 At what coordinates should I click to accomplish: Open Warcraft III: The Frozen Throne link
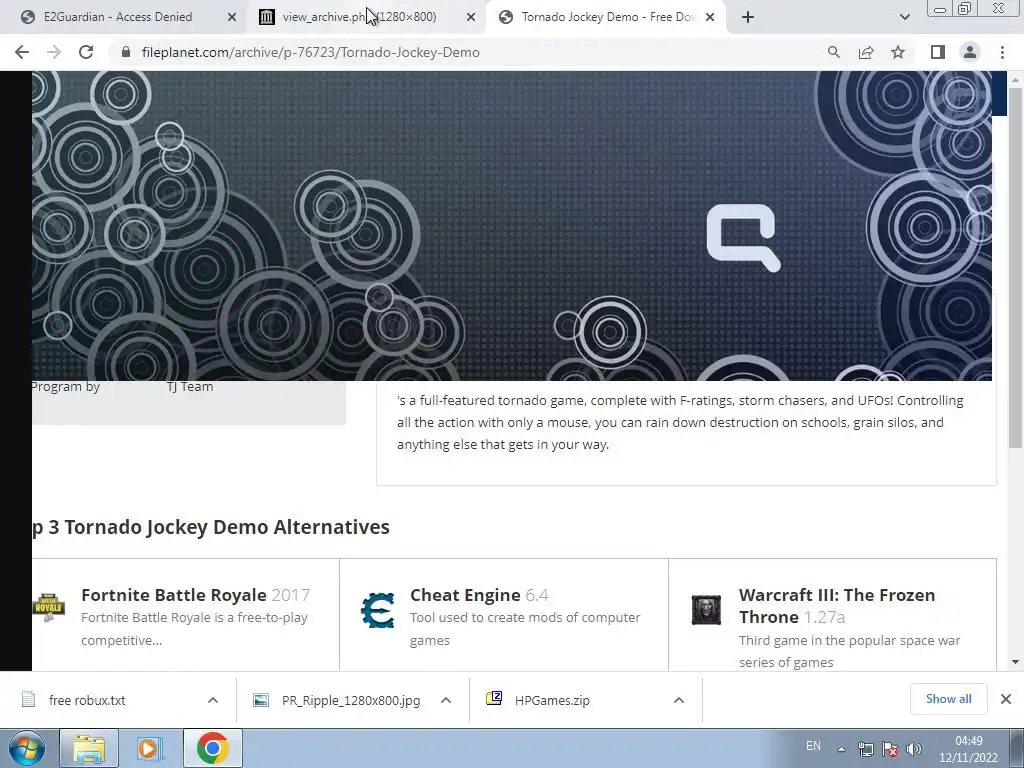tap(837, 606)
